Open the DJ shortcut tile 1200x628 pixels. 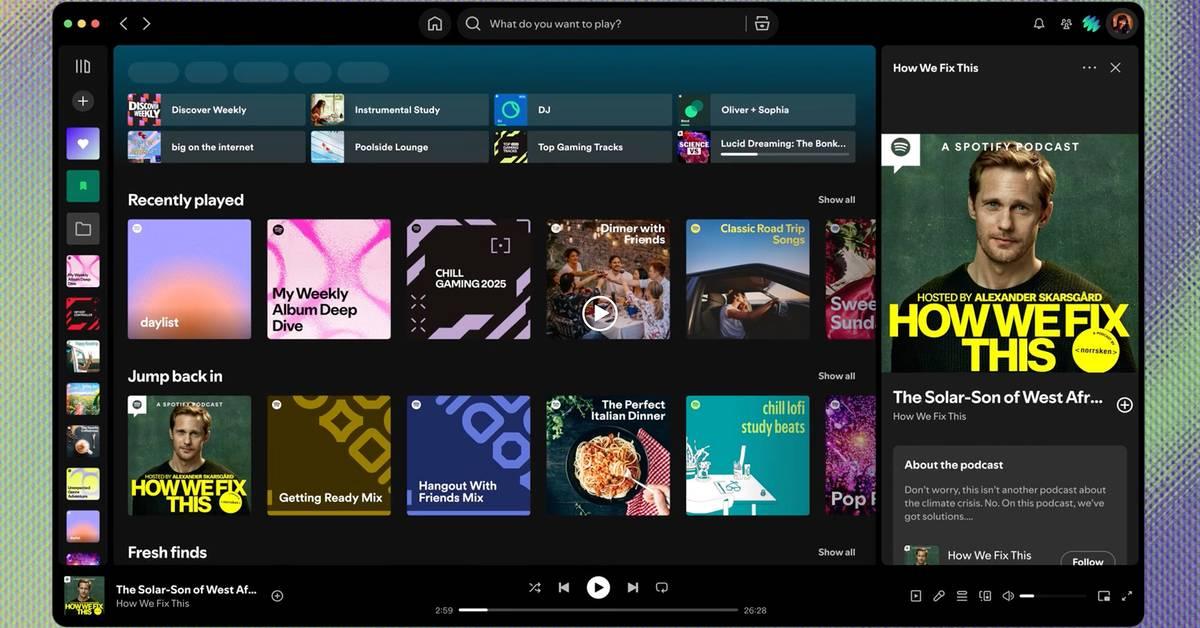[x=583, y=110]
